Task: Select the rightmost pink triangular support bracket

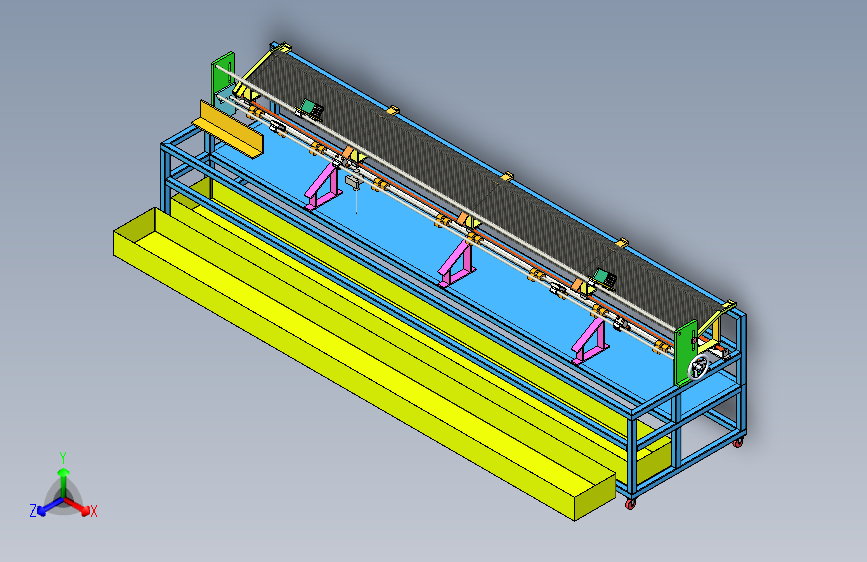Action: tap(590, 341)
